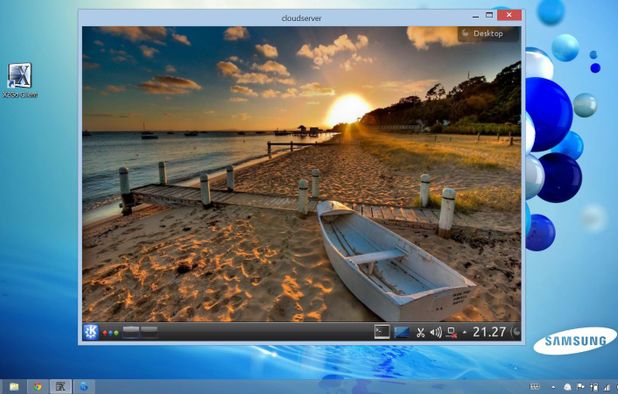
Task: Open Google Chrome from Windows taskbar
Action: 37,387
